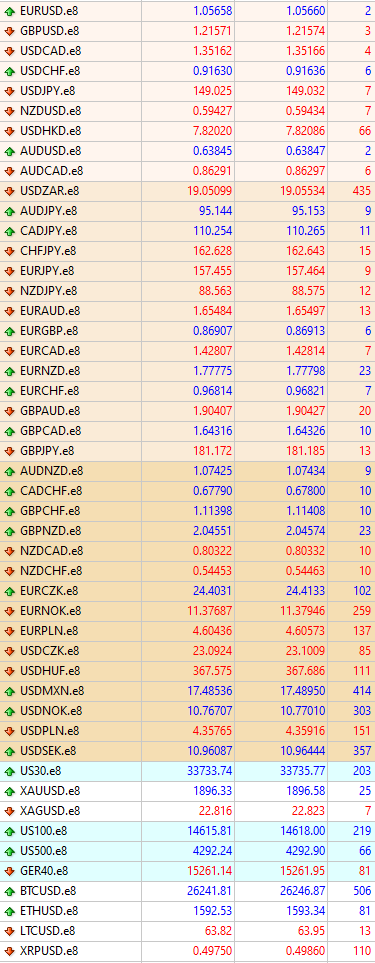Click the XRPUSD spread value 110
The image size is (375, 963).
[362, 951]
